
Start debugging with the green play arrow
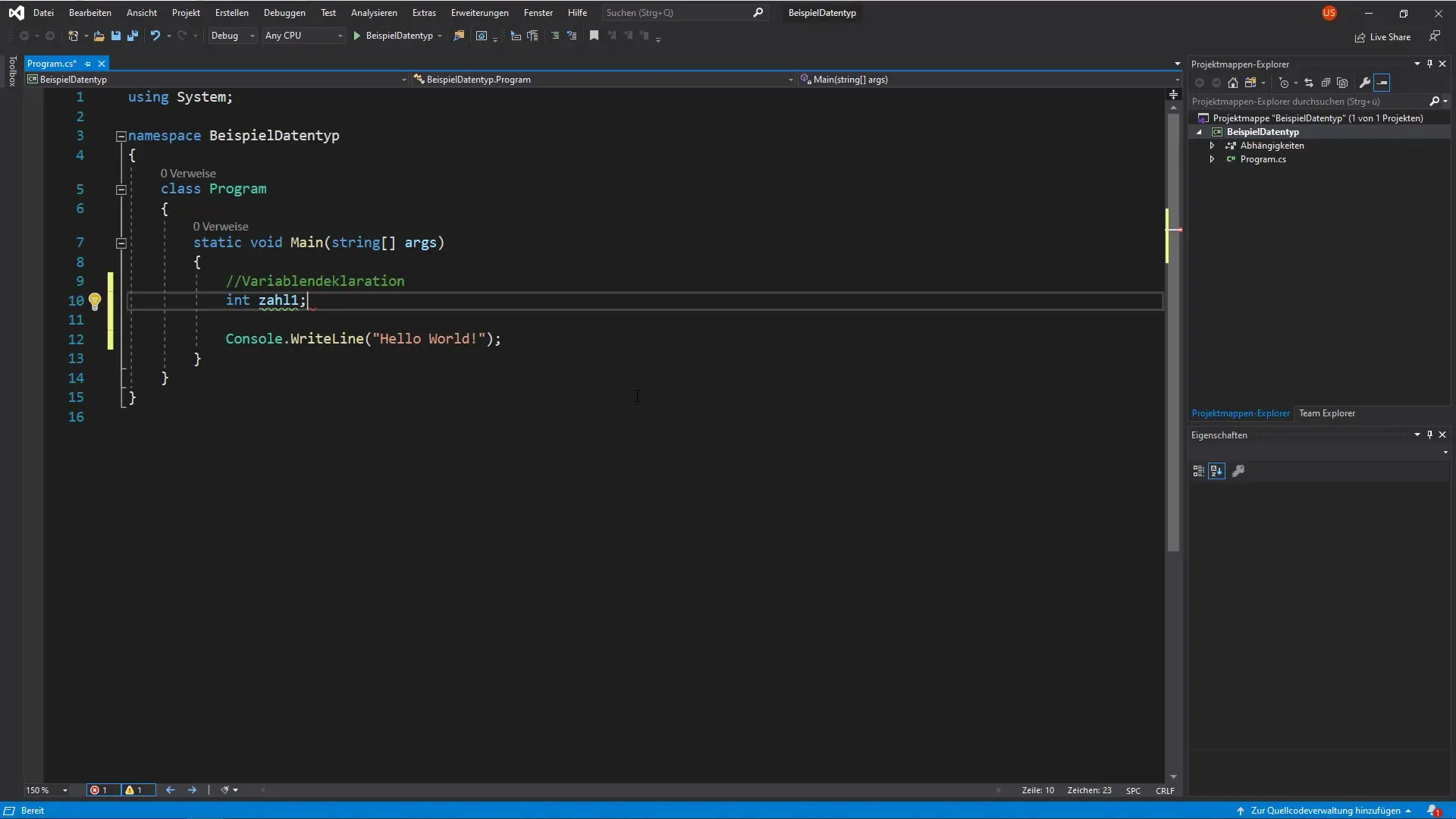coord(356,36)
